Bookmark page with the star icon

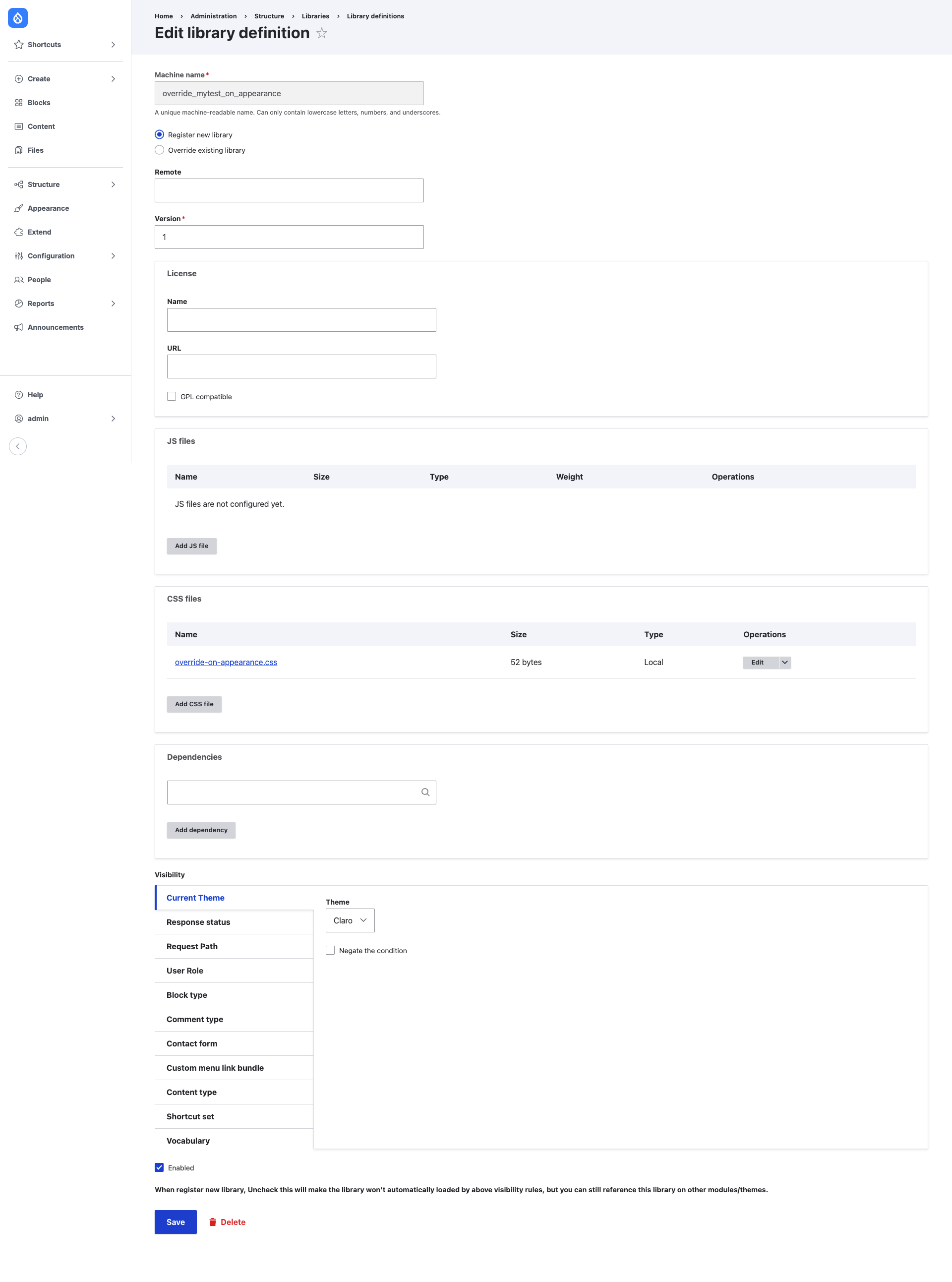(x=322, y=33)
